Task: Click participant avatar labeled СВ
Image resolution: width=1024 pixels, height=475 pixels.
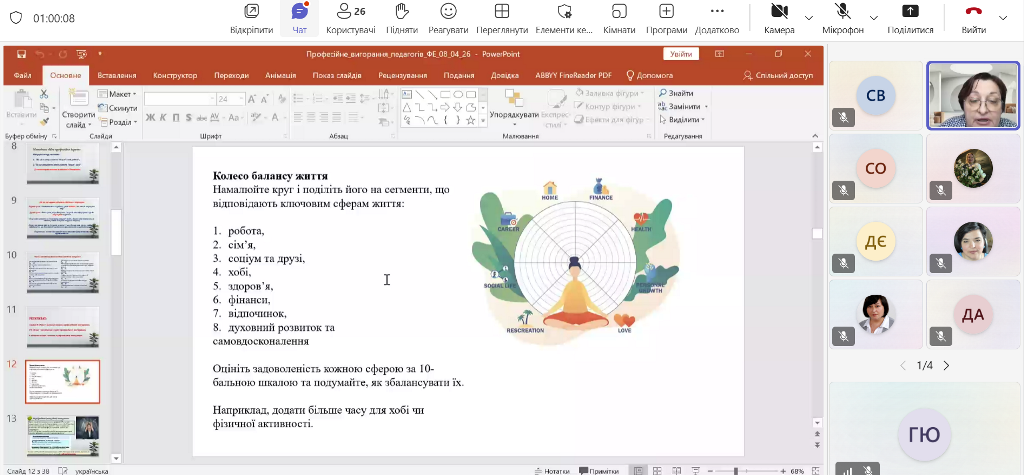Action: [875, 96]
